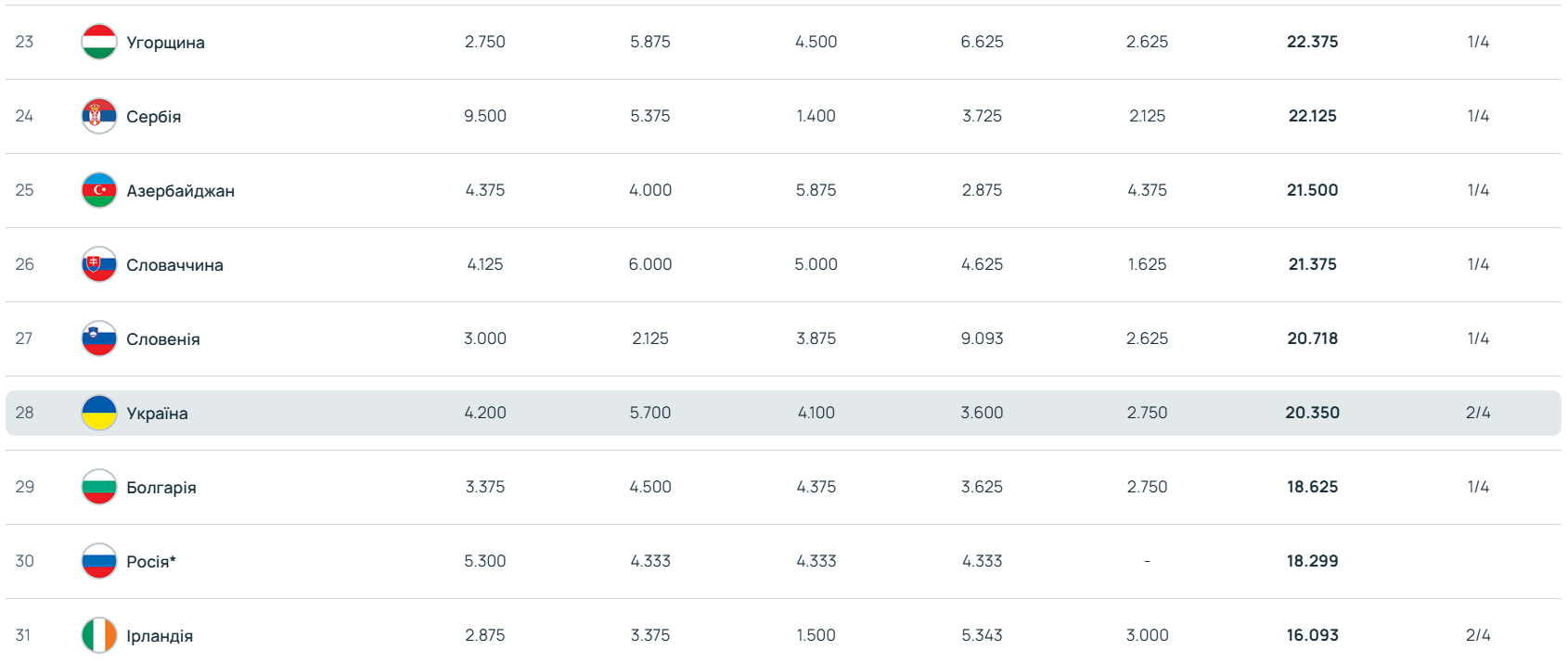Click the Ukraine flag icon
The width and height of the screenshot is (1568, 663).
pos(99,413)
